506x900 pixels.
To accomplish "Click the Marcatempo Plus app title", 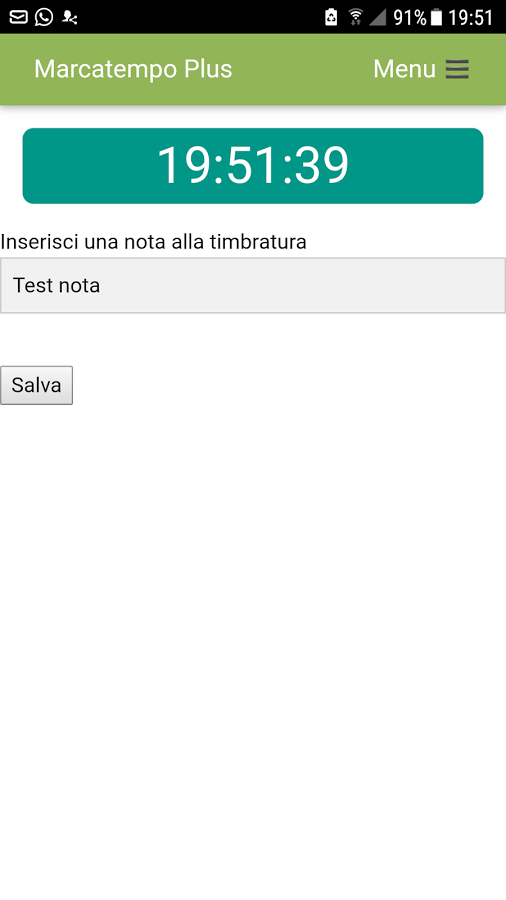I will 133,69.
